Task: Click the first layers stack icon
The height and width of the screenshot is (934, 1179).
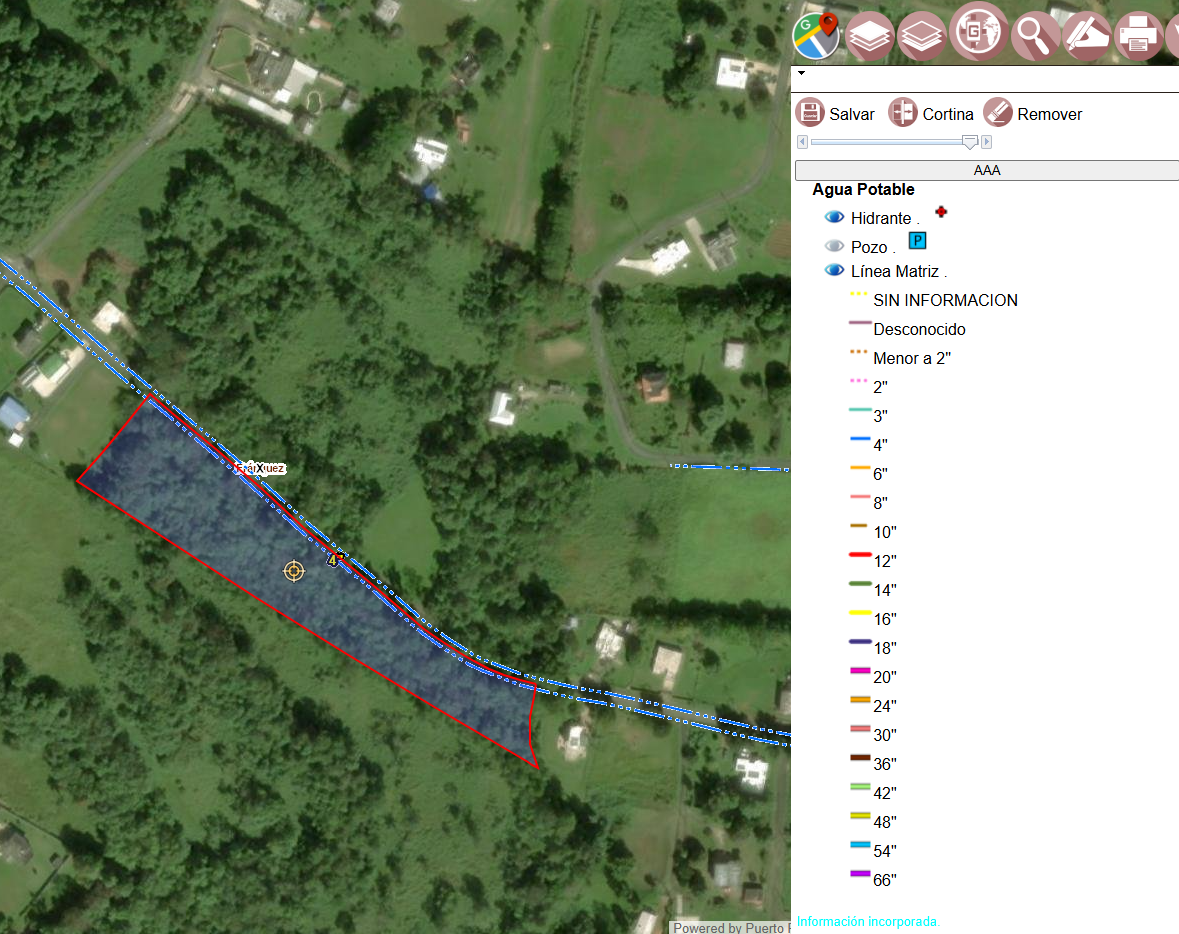Action: (868, 35)
